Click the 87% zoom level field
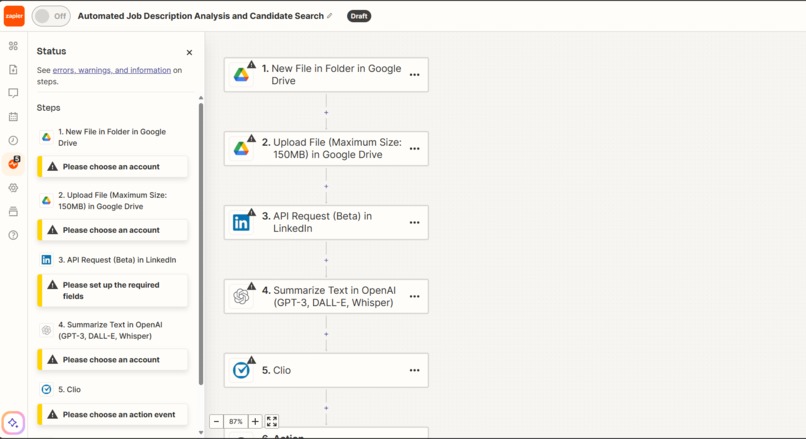806x439 pixels. point(236,422)
